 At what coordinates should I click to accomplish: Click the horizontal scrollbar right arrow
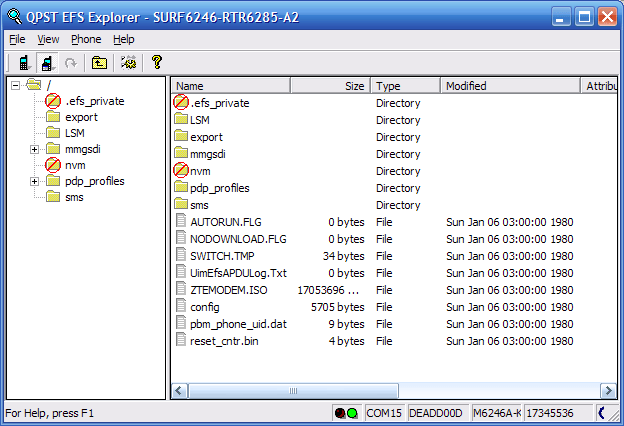[608, 391]
